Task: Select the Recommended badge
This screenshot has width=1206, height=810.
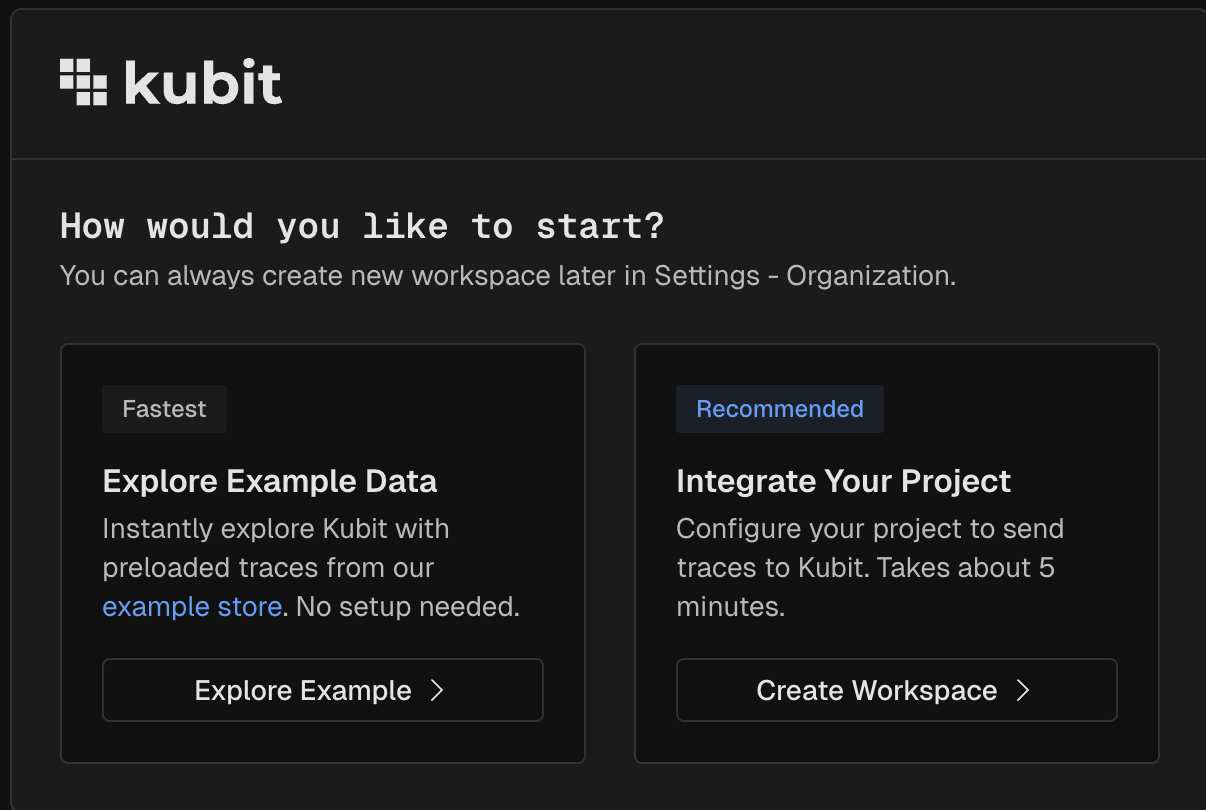Action: [x=779, y=409]
